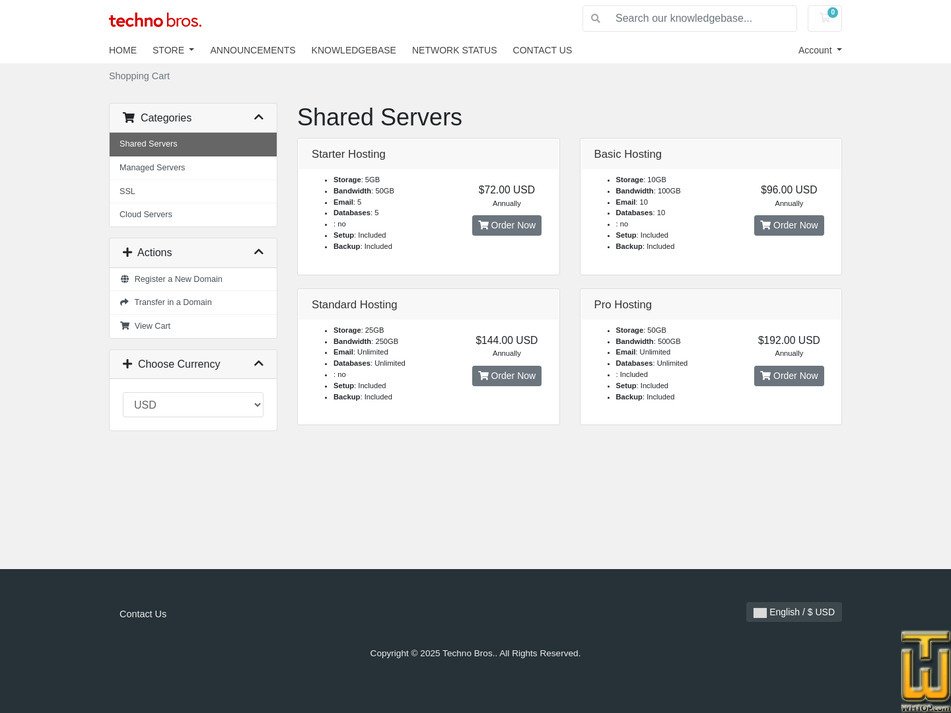Image resolution: width=951 pixels, height=713 pixels.
Task: Click the Transfer in a Domain arrow icon
Action: (125, 302)
